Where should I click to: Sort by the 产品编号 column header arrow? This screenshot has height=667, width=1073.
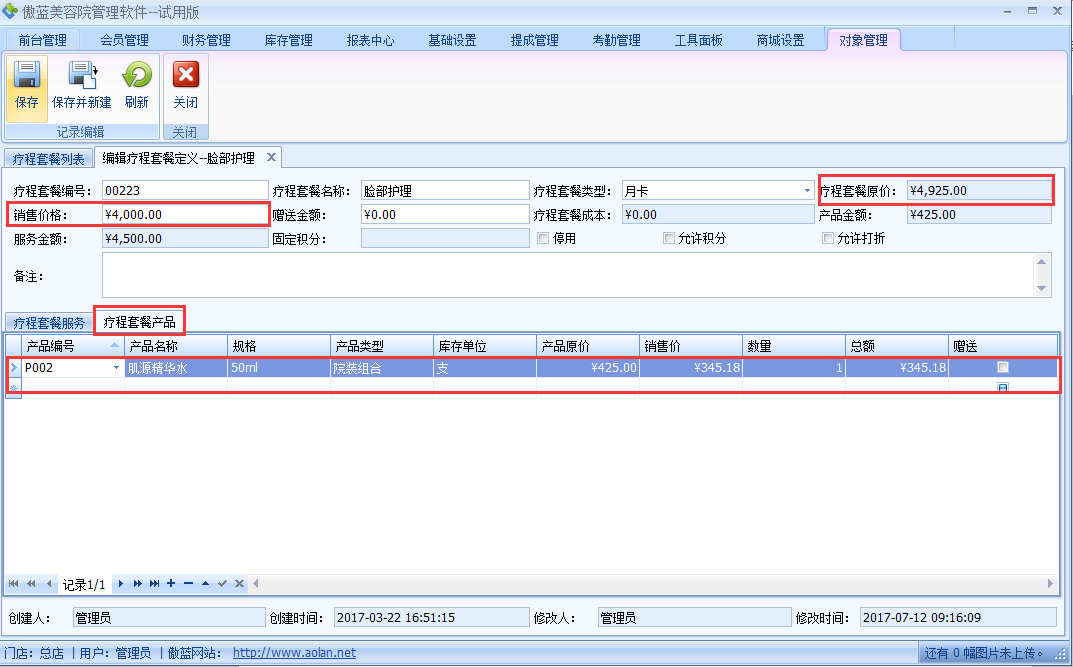click(114, 345)
